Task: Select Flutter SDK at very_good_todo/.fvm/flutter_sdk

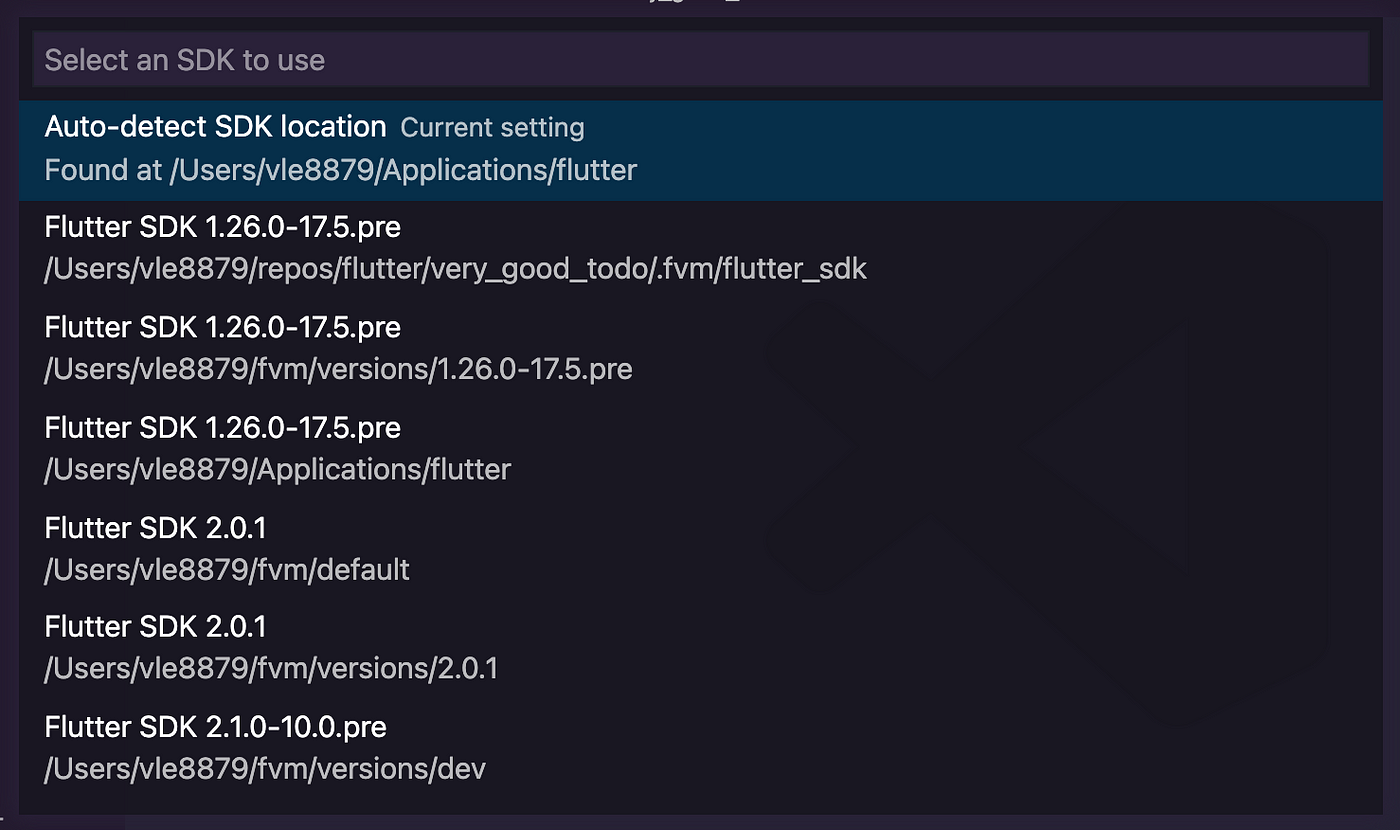Action: coord(700,250)
